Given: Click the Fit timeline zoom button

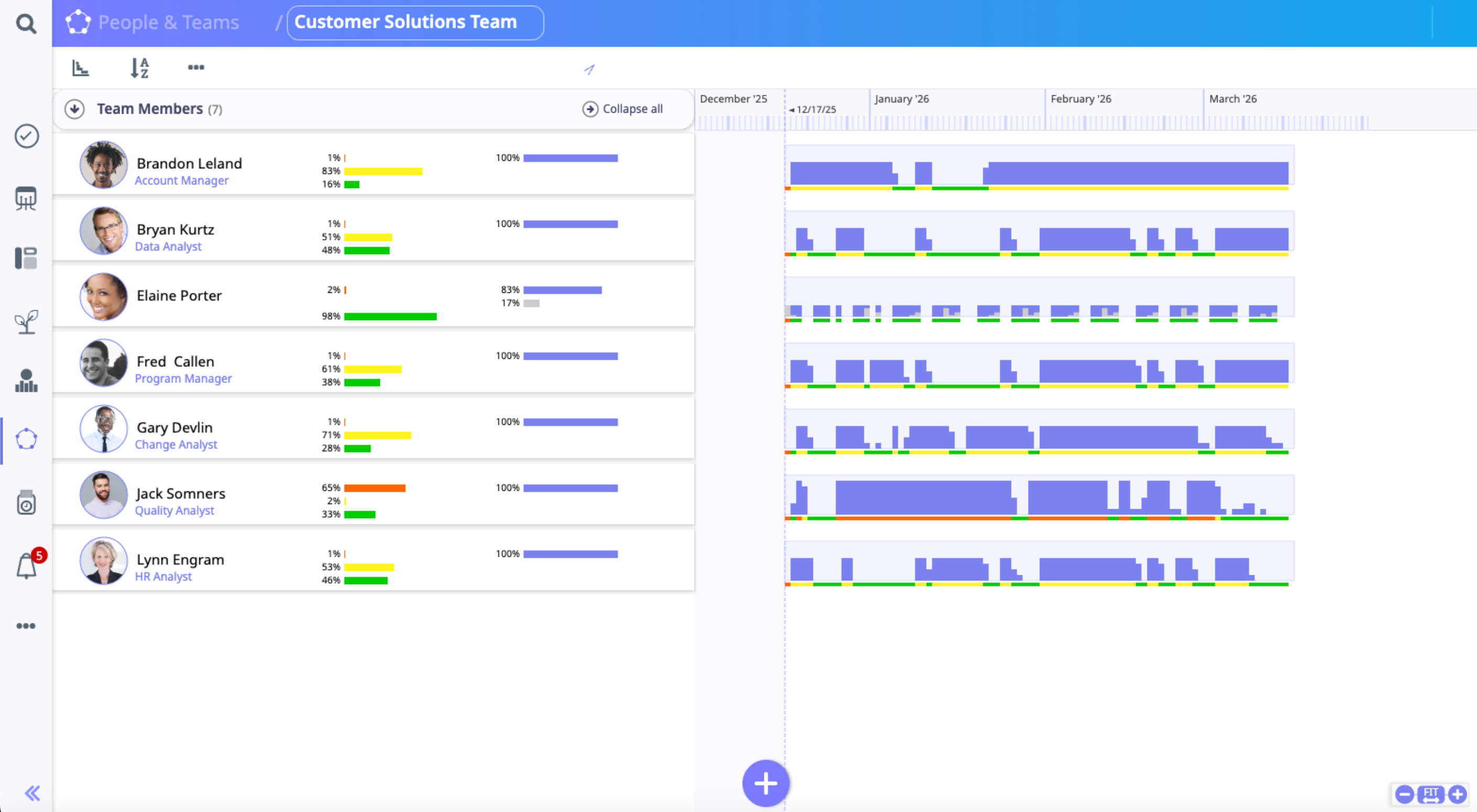Looking at the screenshot, I should click(1430, 794).
